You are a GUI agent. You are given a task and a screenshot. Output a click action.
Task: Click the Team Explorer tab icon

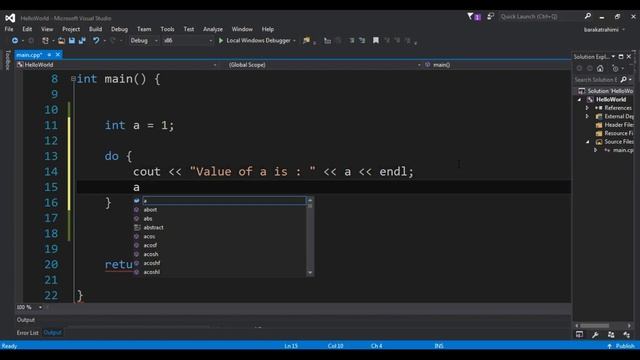click(x=611, y=335)
